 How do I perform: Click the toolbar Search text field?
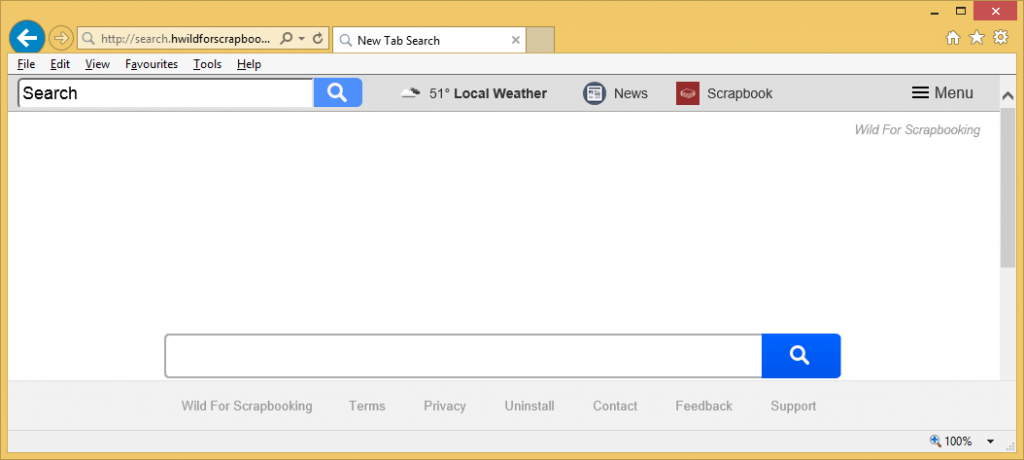(x=166, y=93)
